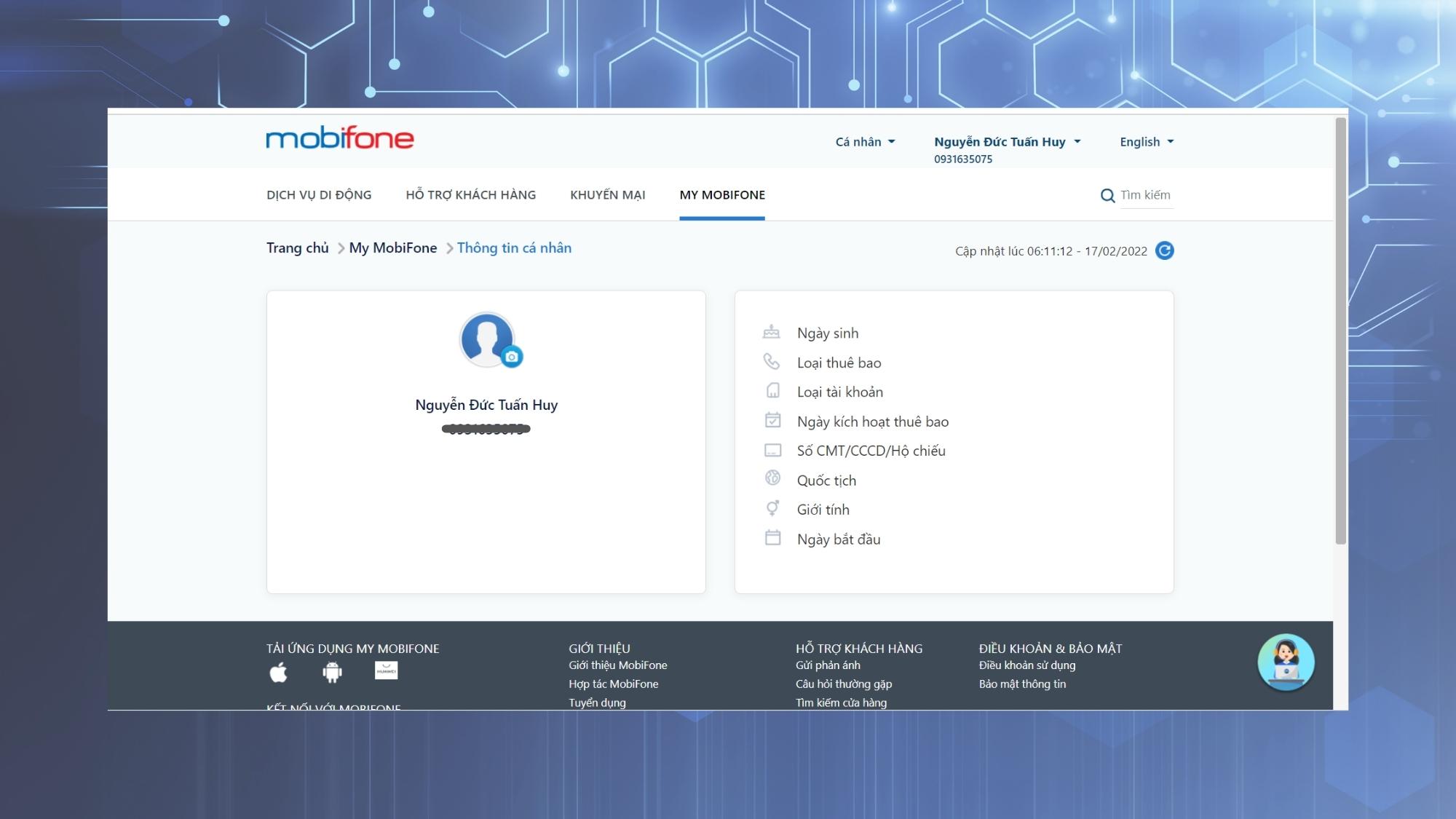1456x819 pixels.
Task: Click the Ngày bắt đầu label
Action: pyautogui.click(x=838, y=539)
